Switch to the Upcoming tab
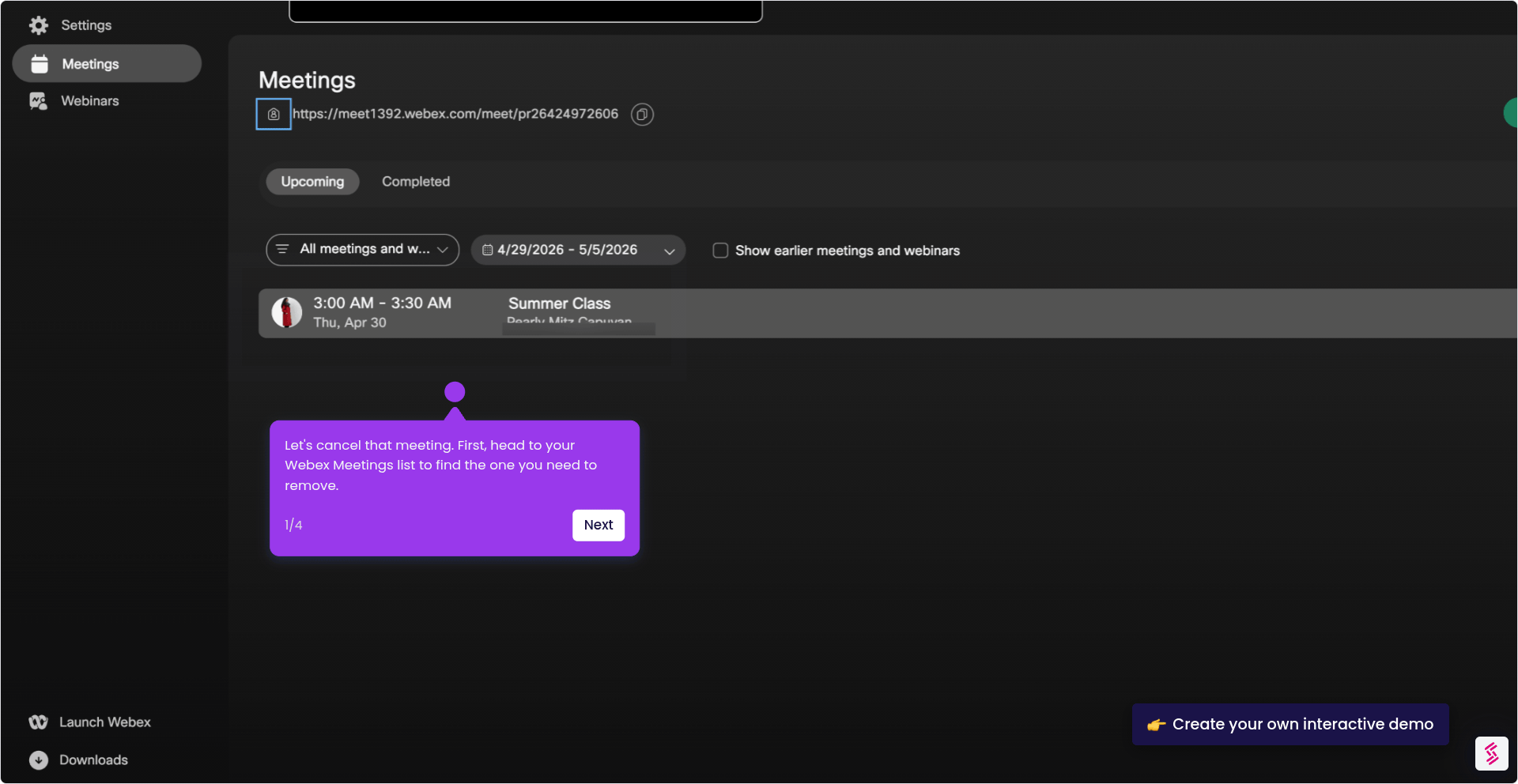The width and height of the screenshot is (1518, 784). pyautogui.click(x=312, y=182)
